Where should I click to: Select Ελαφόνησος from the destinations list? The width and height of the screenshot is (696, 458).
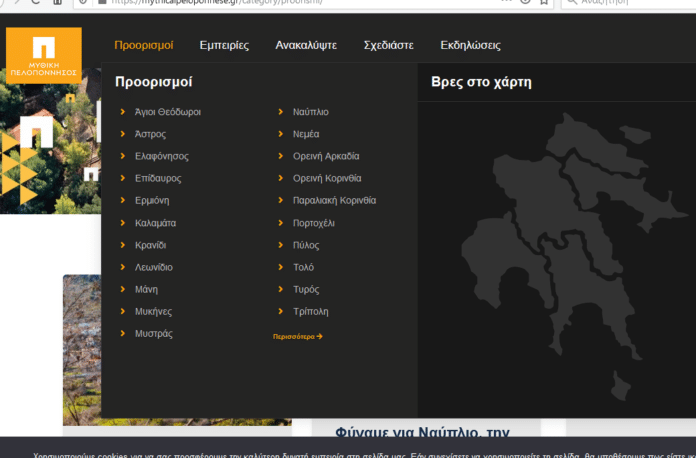(x=161, y=156)
